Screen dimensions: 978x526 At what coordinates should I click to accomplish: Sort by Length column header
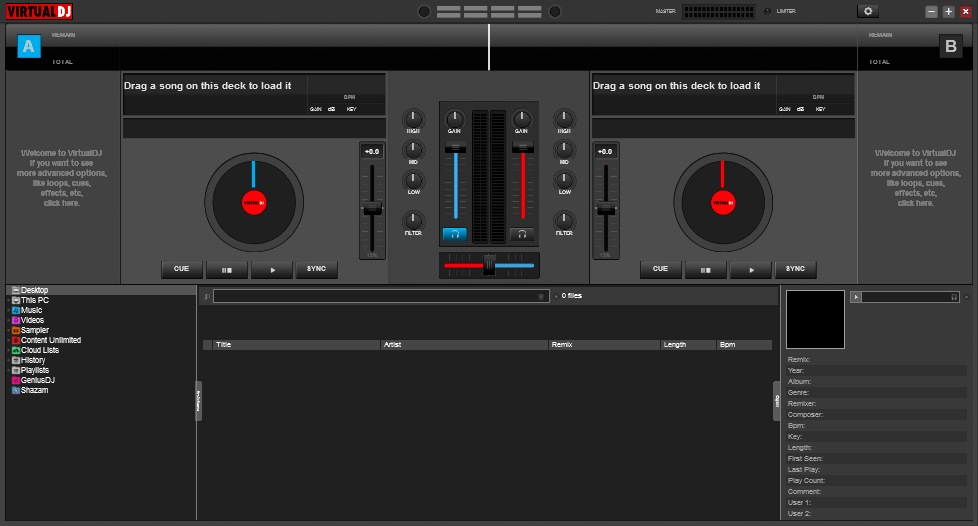[x=688, y=344]
